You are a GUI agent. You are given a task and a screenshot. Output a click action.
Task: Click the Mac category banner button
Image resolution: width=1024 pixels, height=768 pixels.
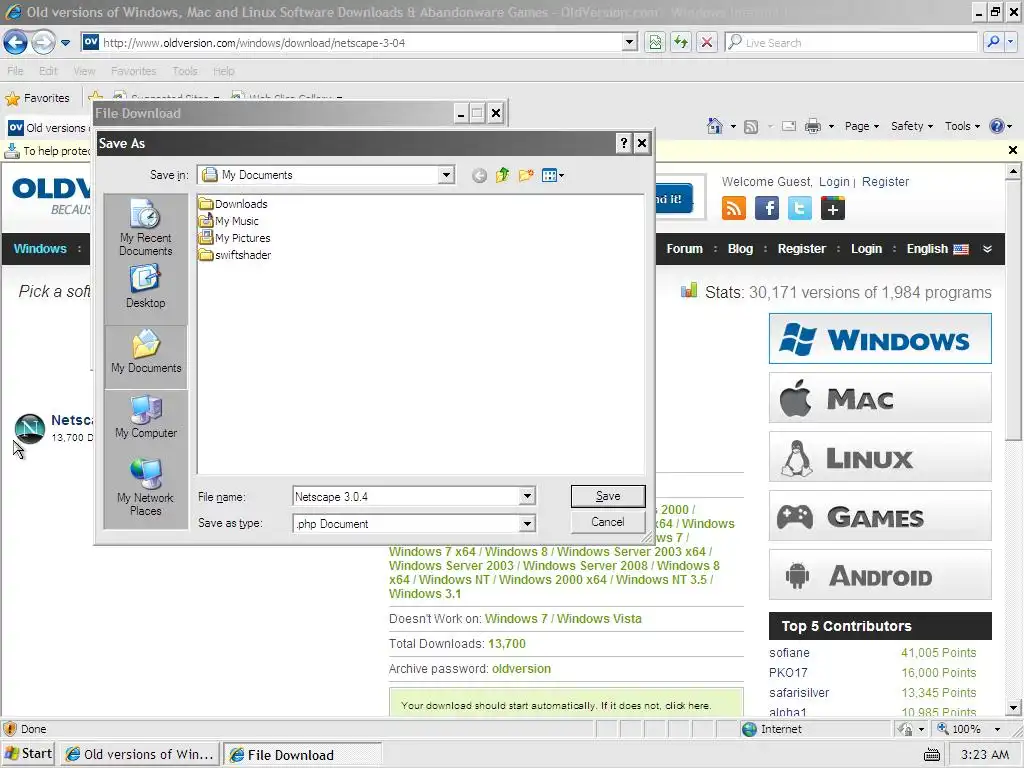click(x=880, y=397)
